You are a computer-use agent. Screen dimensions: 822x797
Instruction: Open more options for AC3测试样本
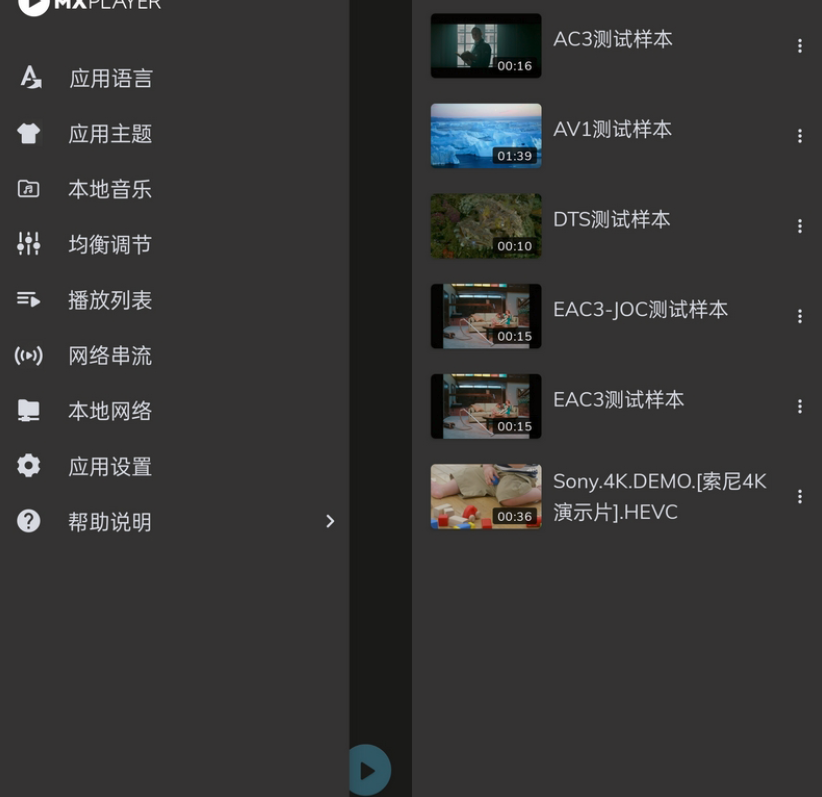pyautogui.click(x=799, y=46)
